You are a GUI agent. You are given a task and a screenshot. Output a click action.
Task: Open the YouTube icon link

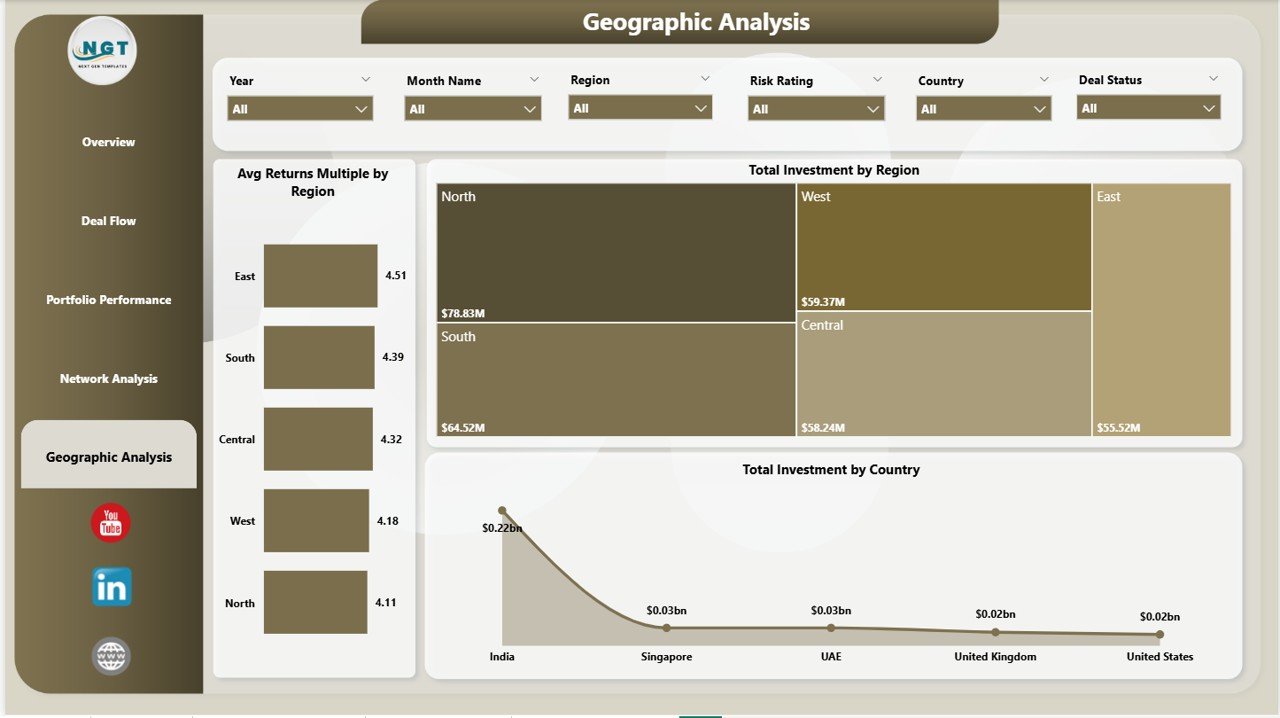tap(111, 523)
